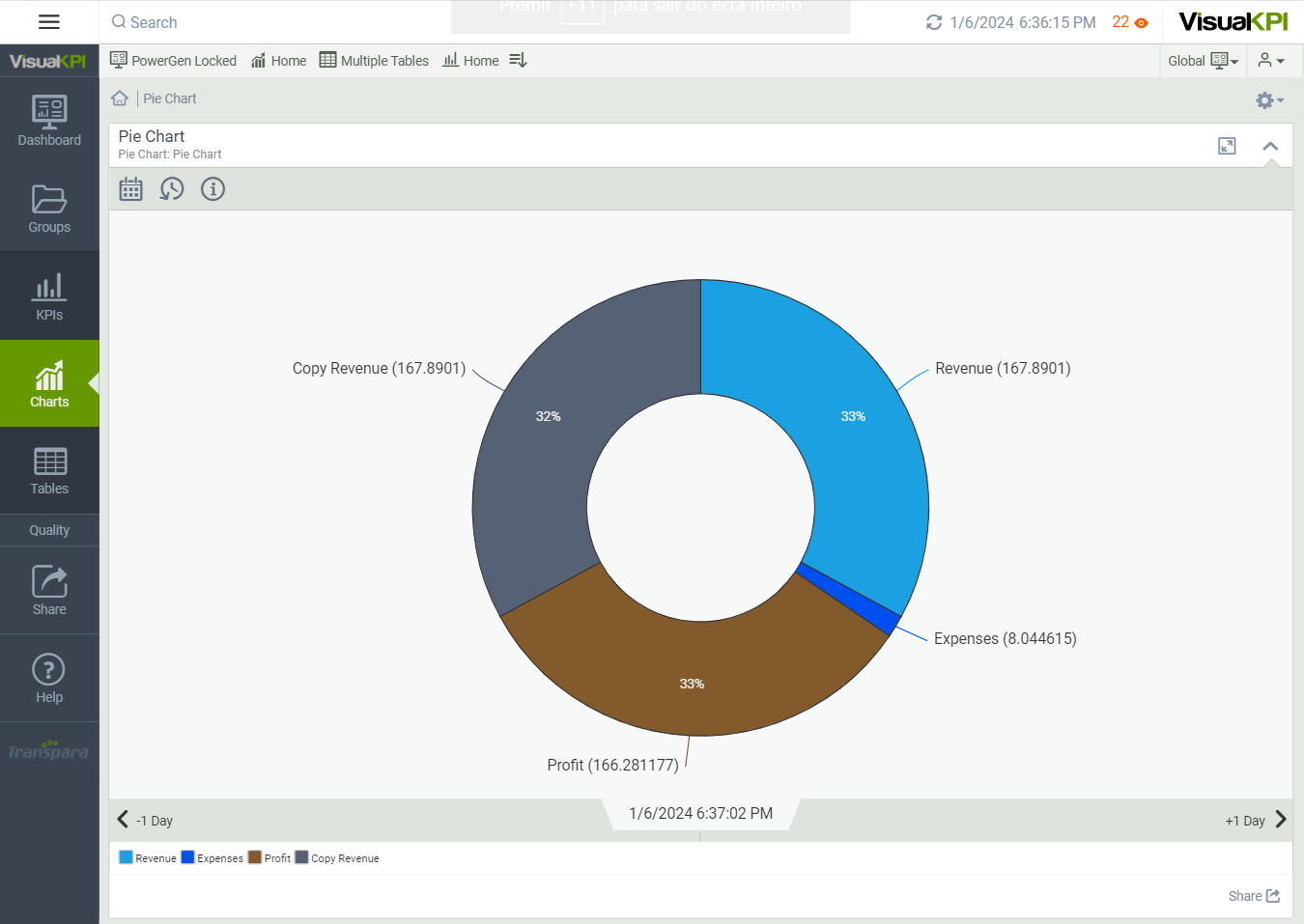
Task: Toggle the Copy Revenue legend series
Action: pyautogui.click(x=337, y=857)
